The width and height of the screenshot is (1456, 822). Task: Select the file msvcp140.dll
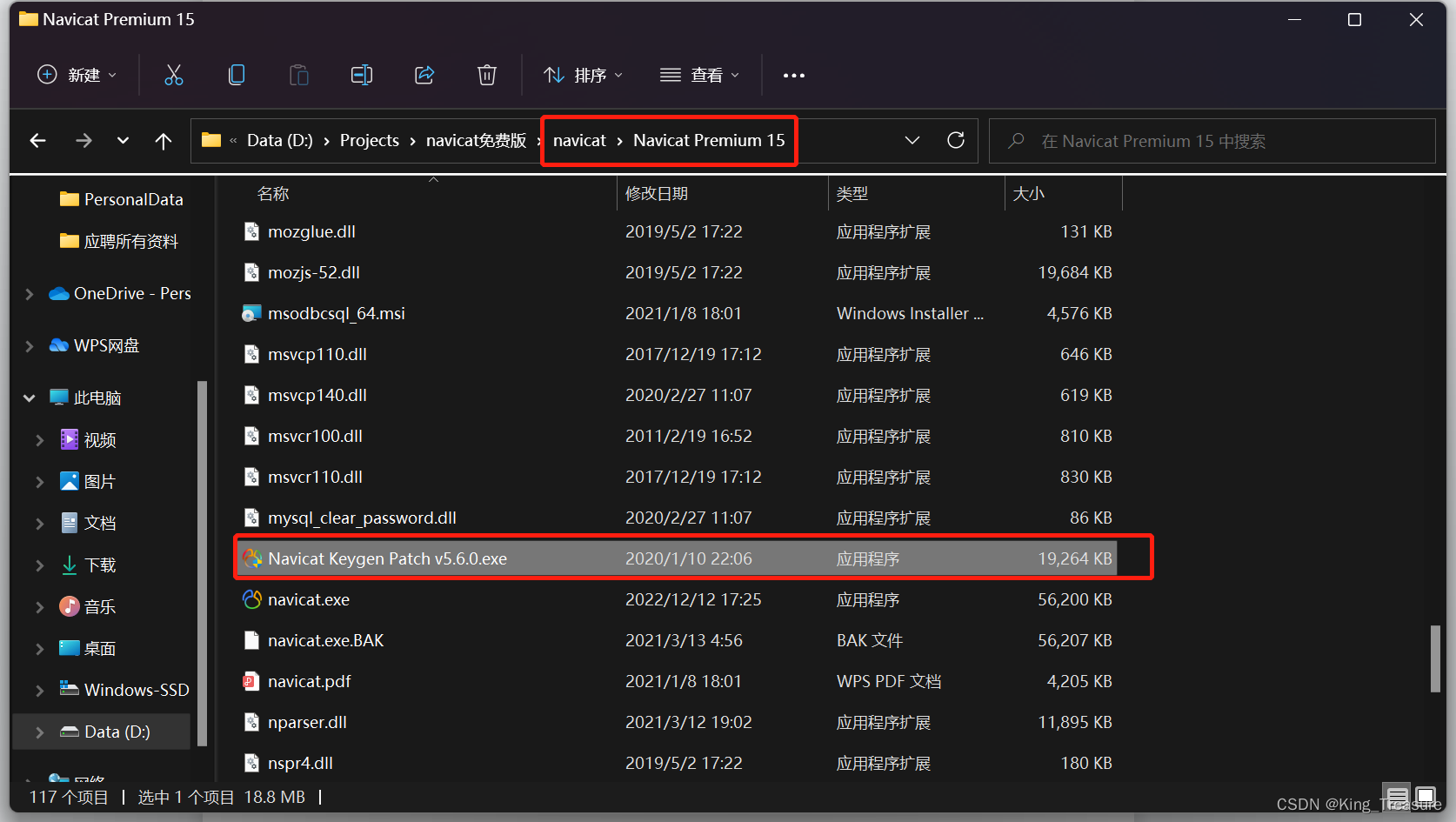click(317, 395)
